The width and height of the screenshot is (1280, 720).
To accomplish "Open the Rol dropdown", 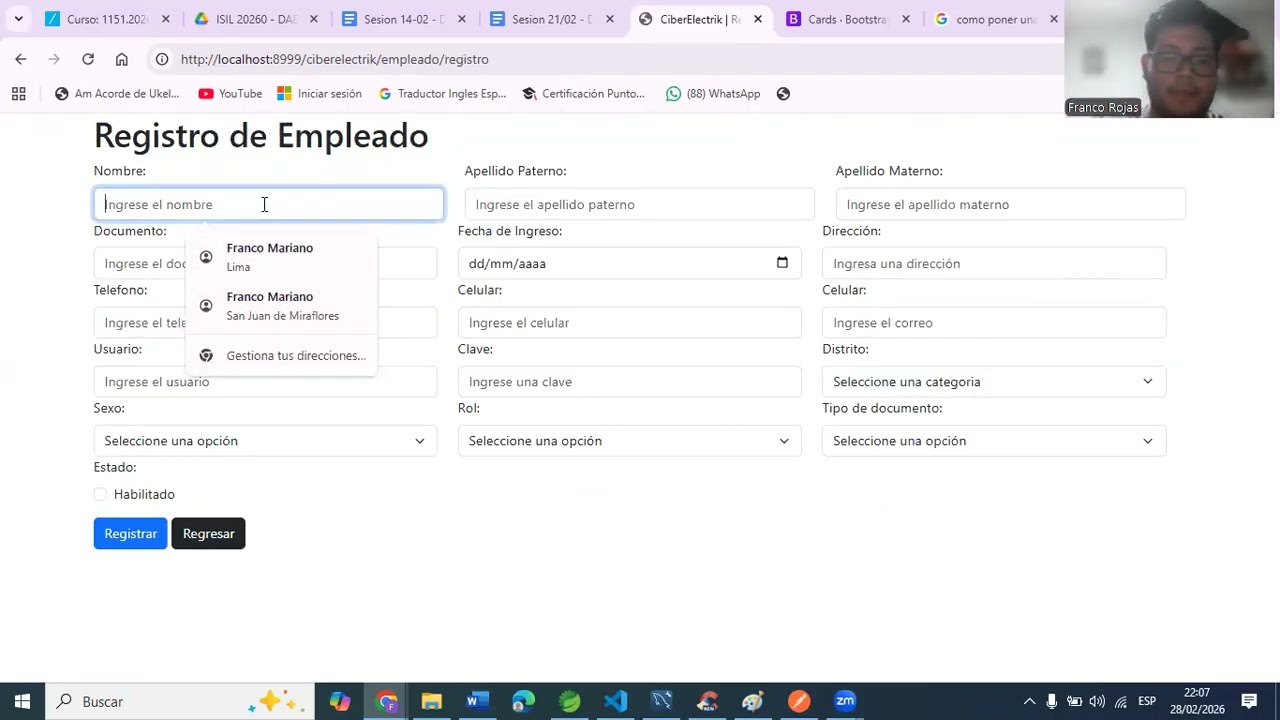I will [629, 440].
